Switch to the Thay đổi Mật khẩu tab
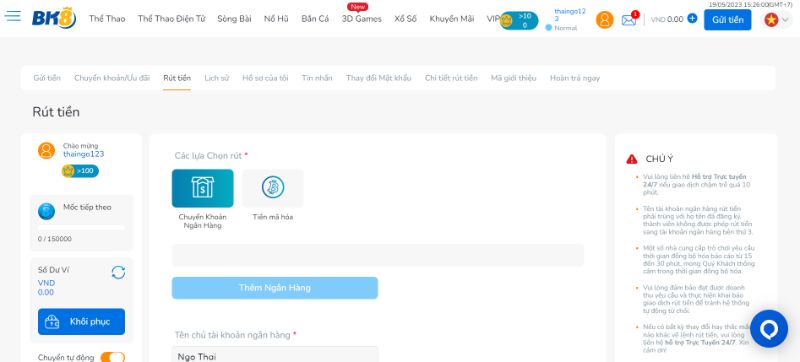Screen dimensions: 800x362 click(x=379, y=78)
